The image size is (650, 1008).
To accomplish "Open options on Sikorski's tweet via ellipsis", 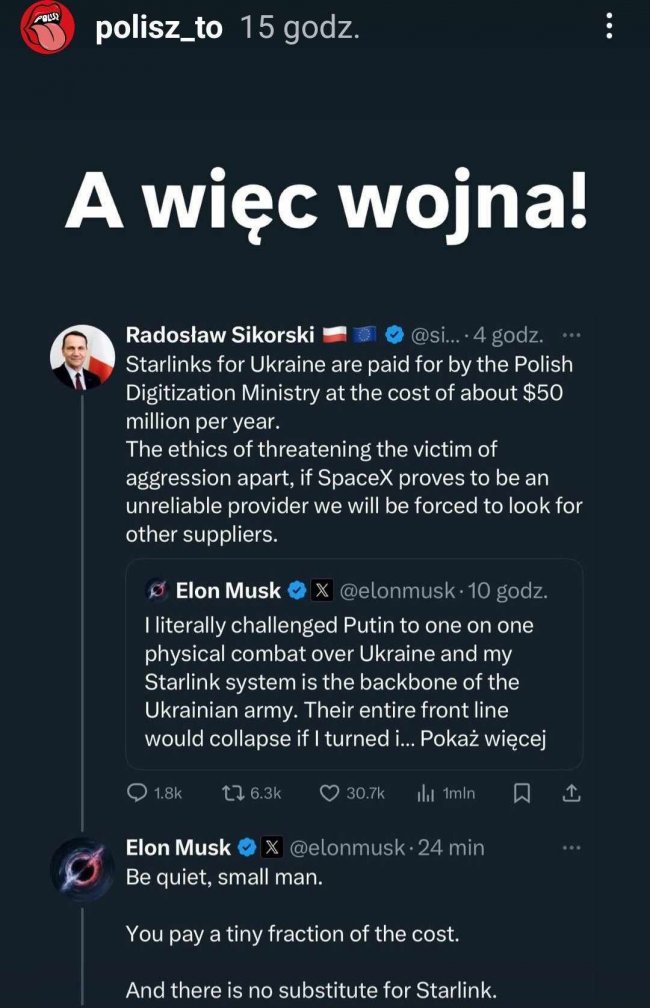I will 573,336.
